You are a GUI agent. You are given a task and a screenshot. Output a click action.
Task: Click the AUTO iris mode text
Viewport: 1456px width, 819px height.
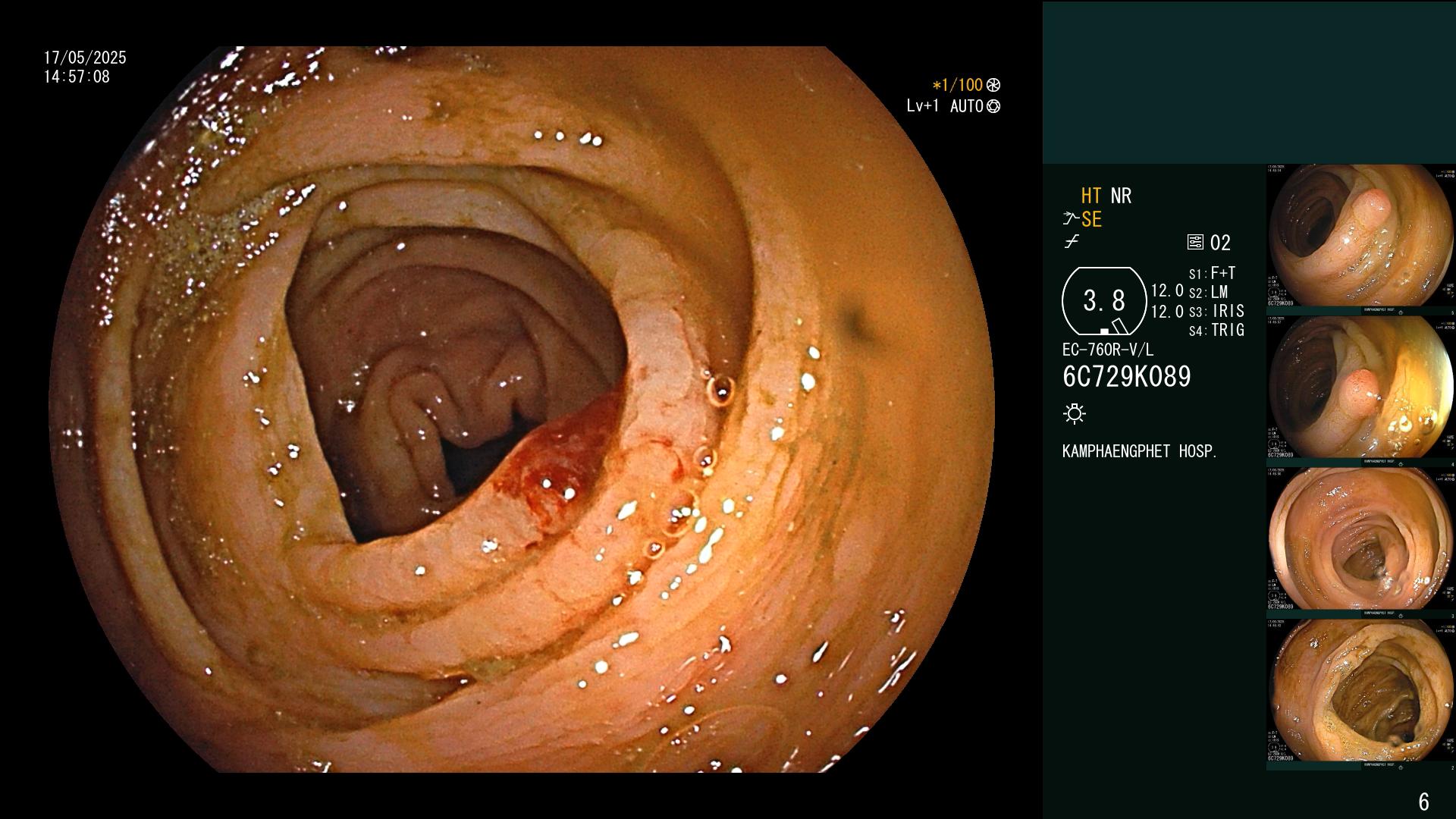967,106
